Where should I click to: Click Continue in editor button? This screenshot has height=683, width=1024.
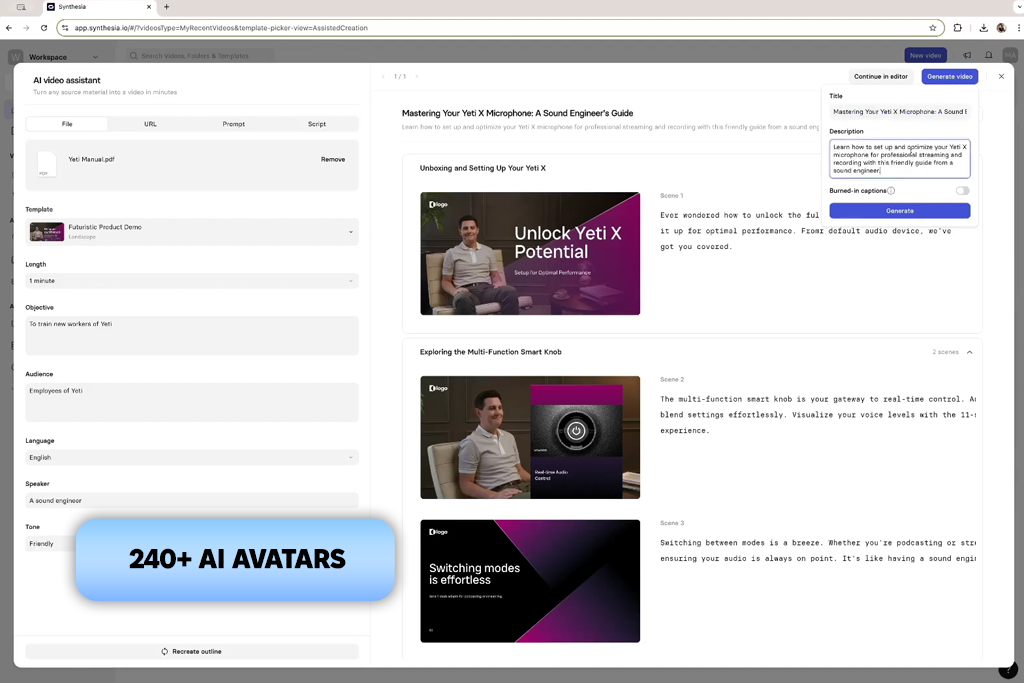pos(880,76)
